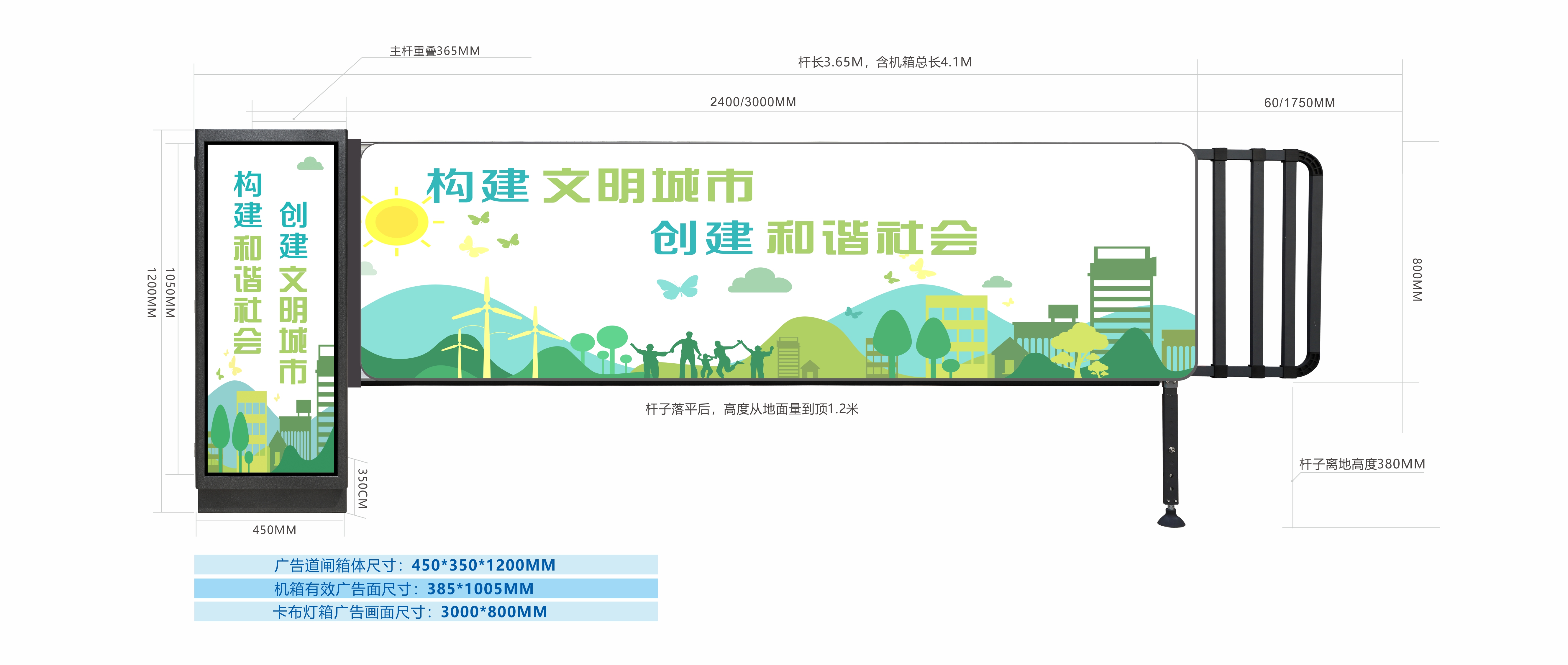Click the small cloud atop the cabinet poster
This screenshot has height=665, width=1568.
click(310, 163)
